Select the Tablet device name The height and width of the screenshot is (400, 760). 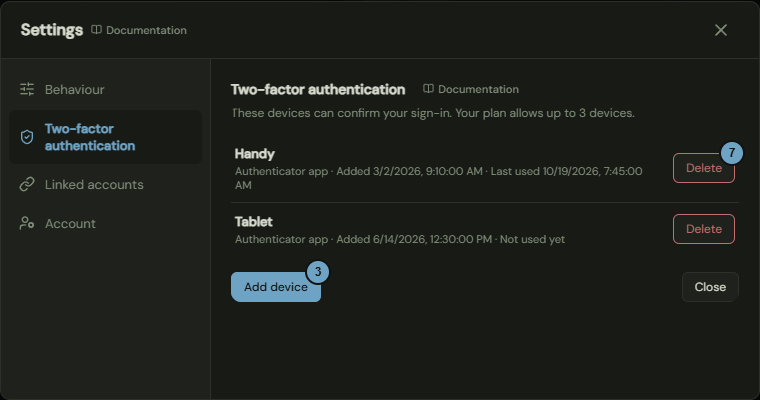click(253, 222)
